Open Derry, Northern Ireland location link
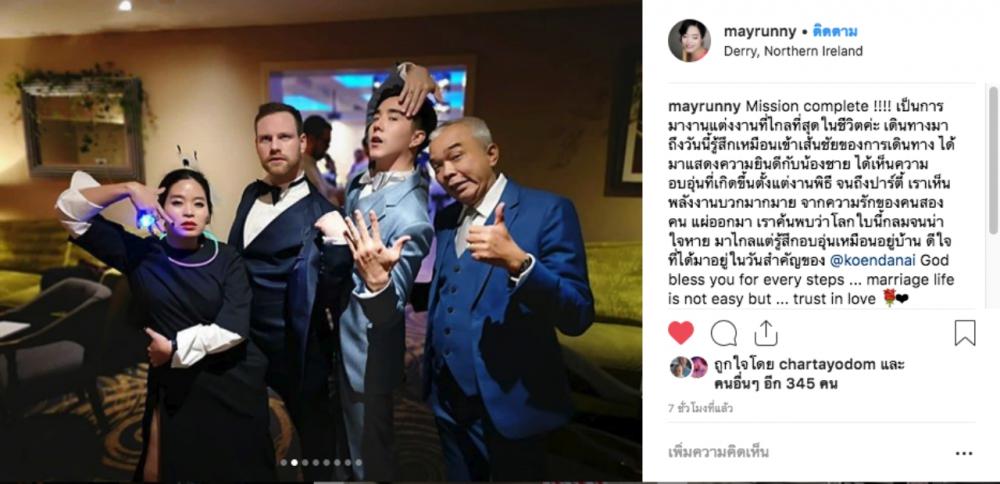Image resolution: width=1000 pixels, height=484 pixels. [x=793, y=51]
